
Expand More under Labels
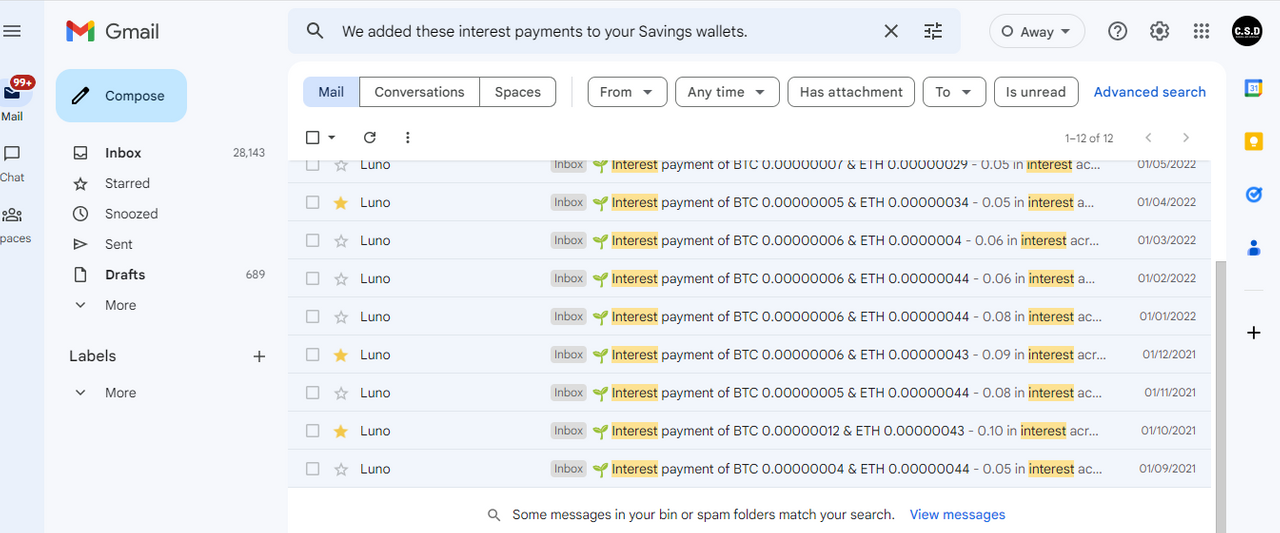pos(120,393)
